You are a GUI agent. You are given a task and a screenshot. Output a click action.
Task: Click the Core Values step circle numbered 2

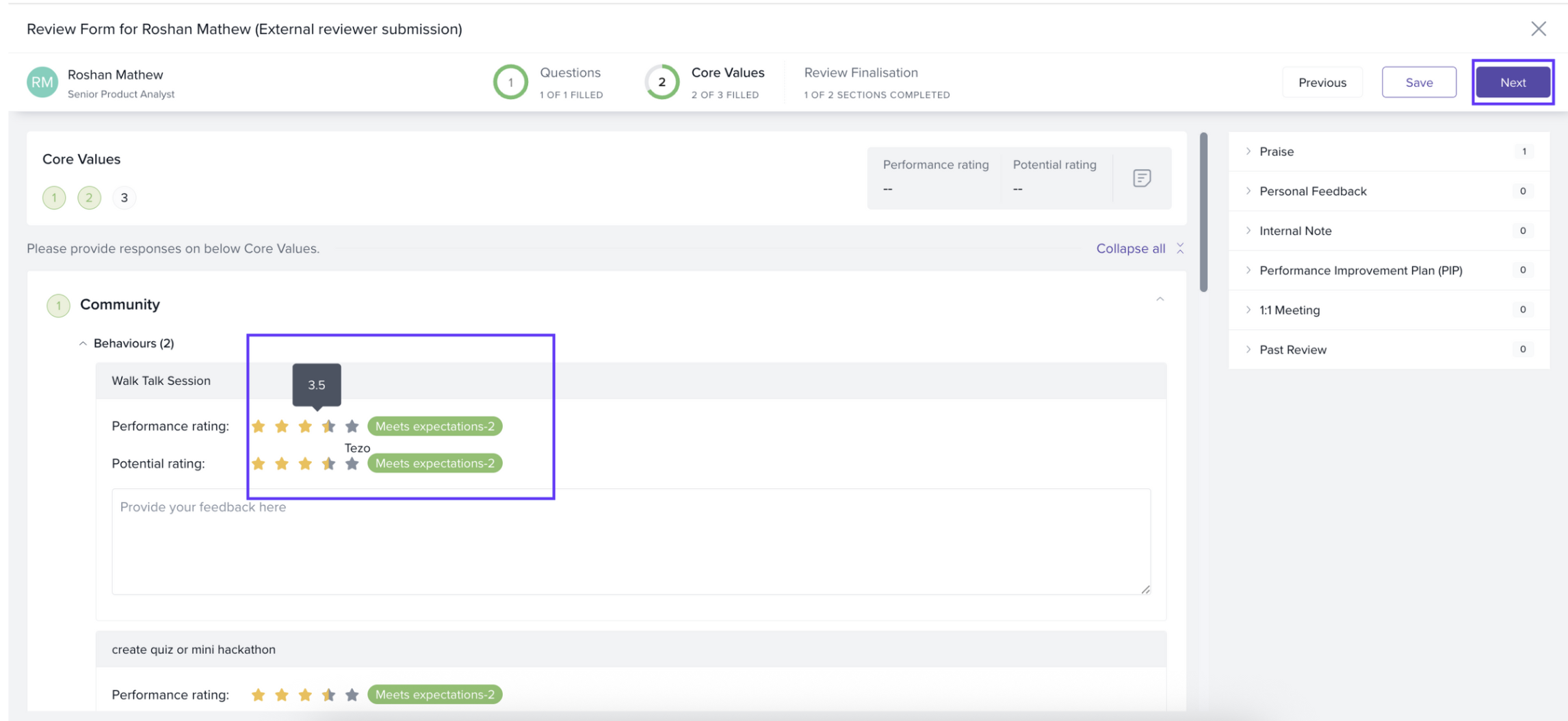coord(662,82)
